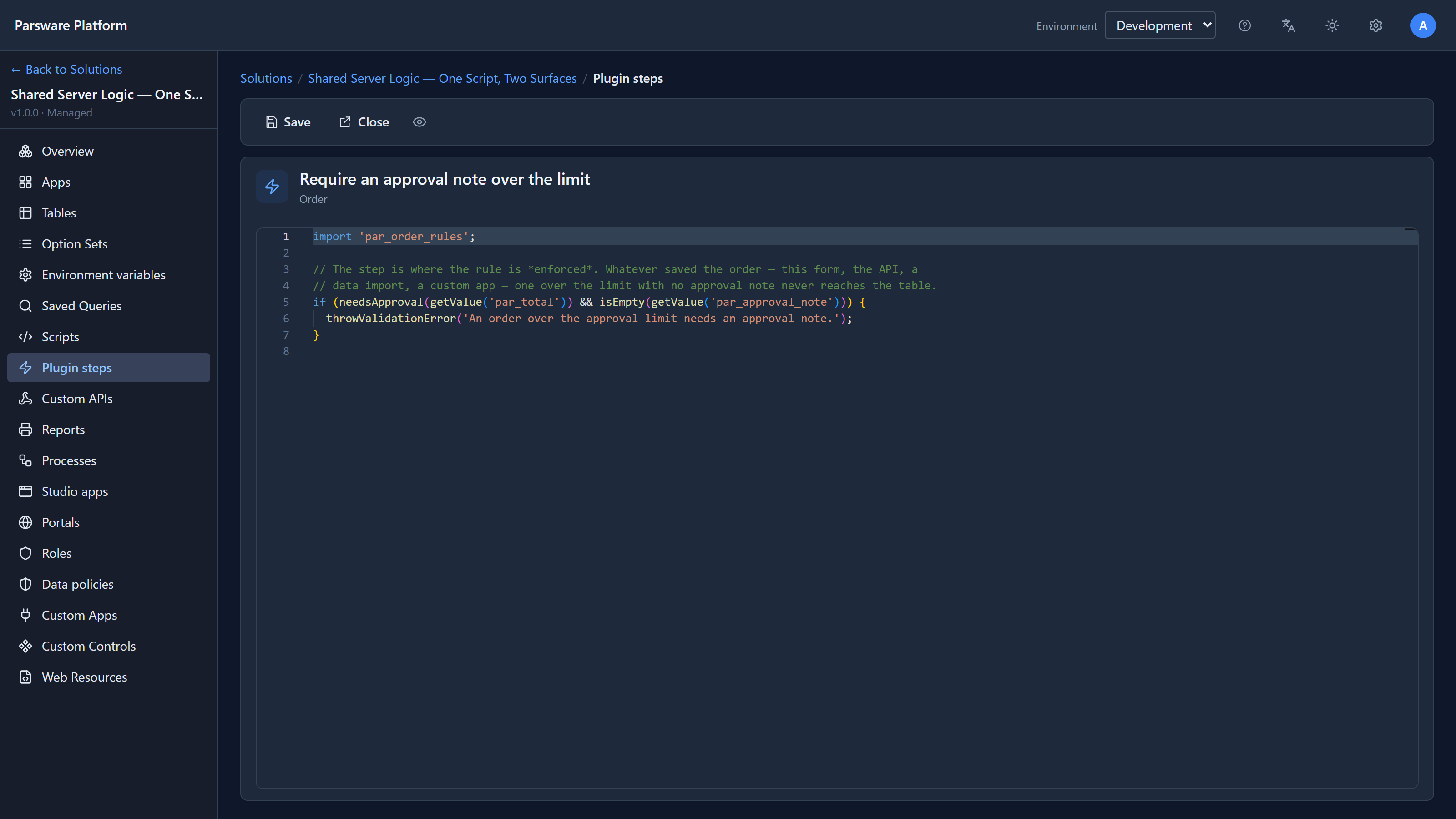1456x819 pixels.
Task: Click the lightning badge beside the step title
Action: [272, 187]
